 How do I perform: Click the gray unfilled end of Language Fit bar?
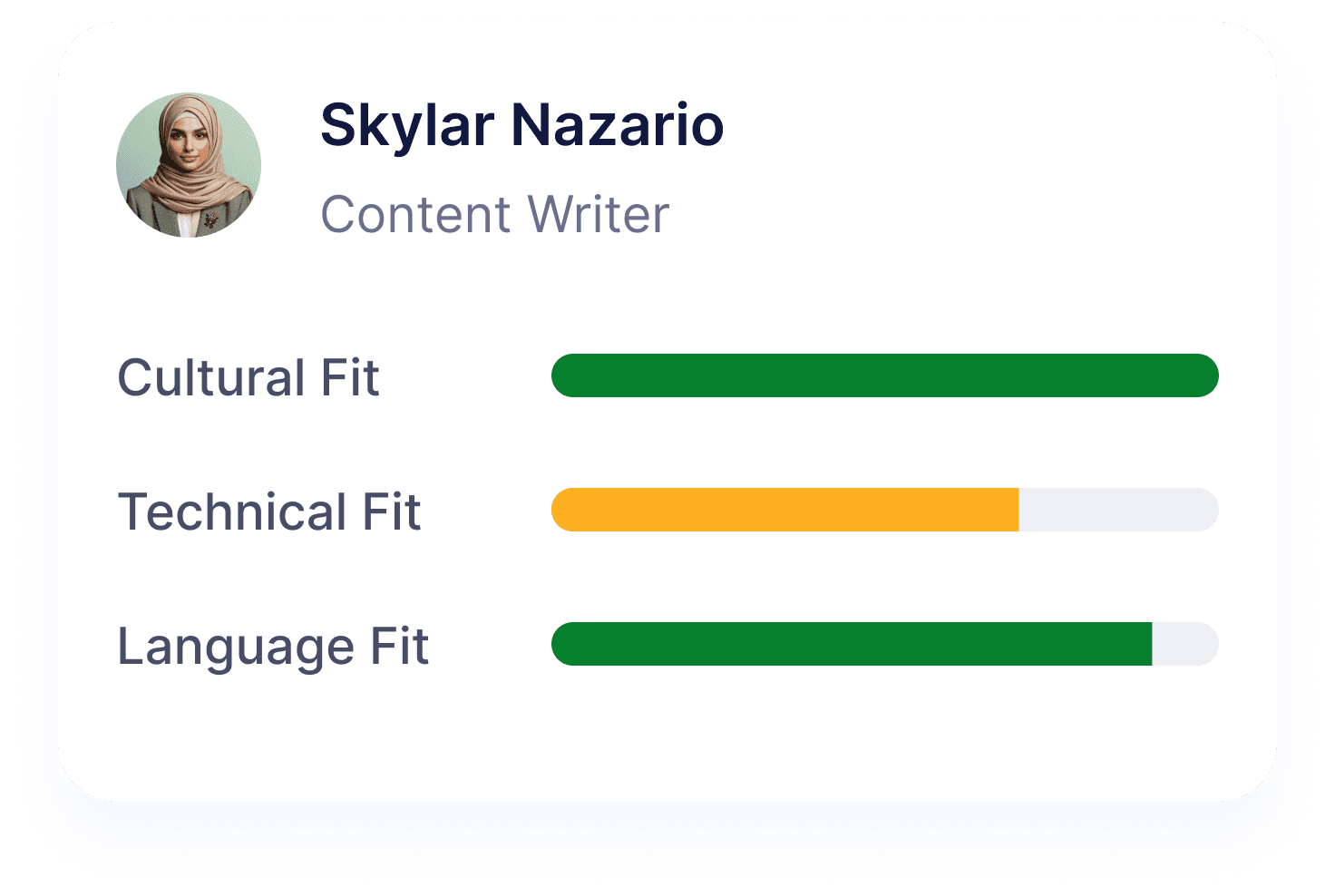point(1185,644)
